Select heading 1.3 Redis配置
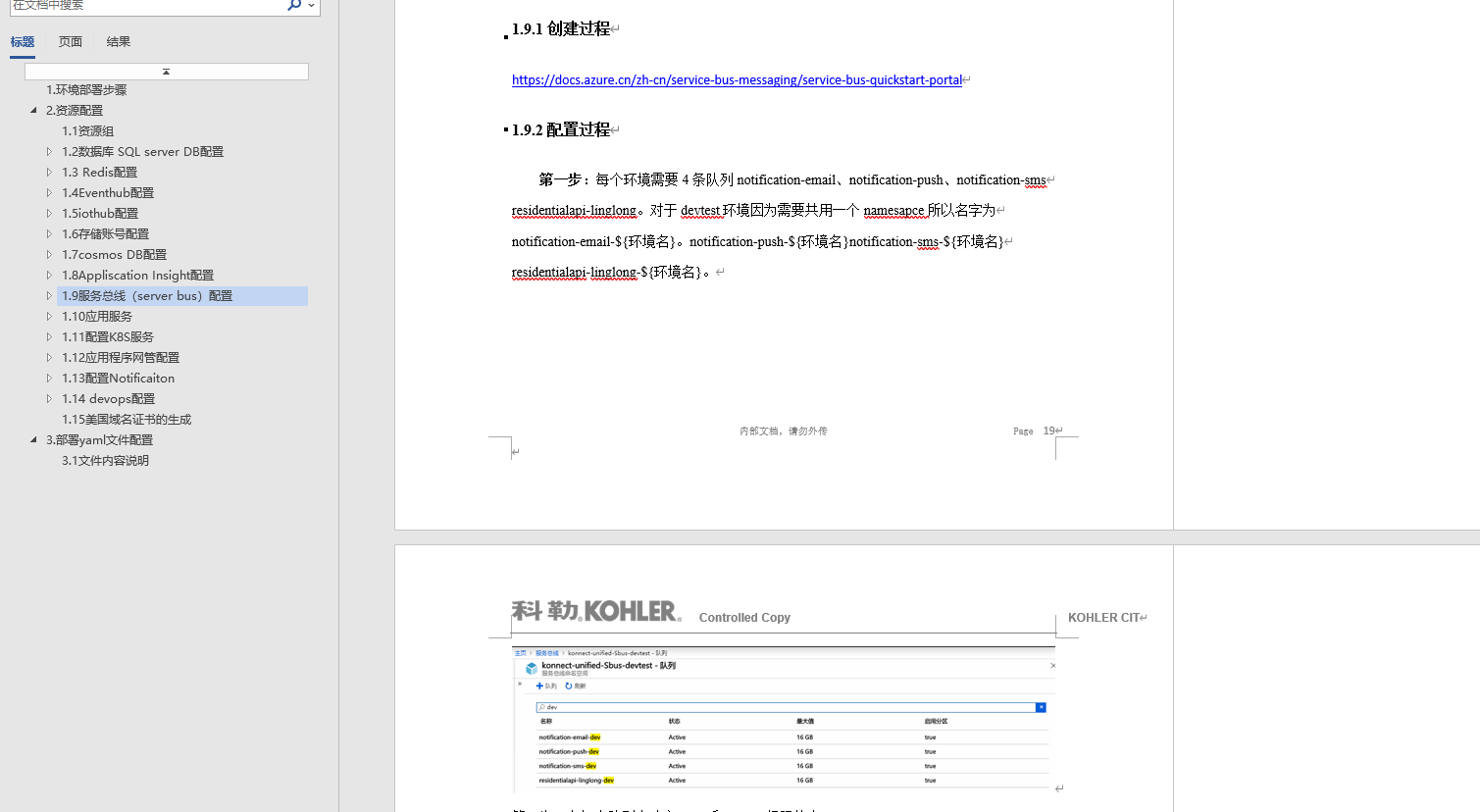Screen dimensions: 1480x812 click(100, 173)
